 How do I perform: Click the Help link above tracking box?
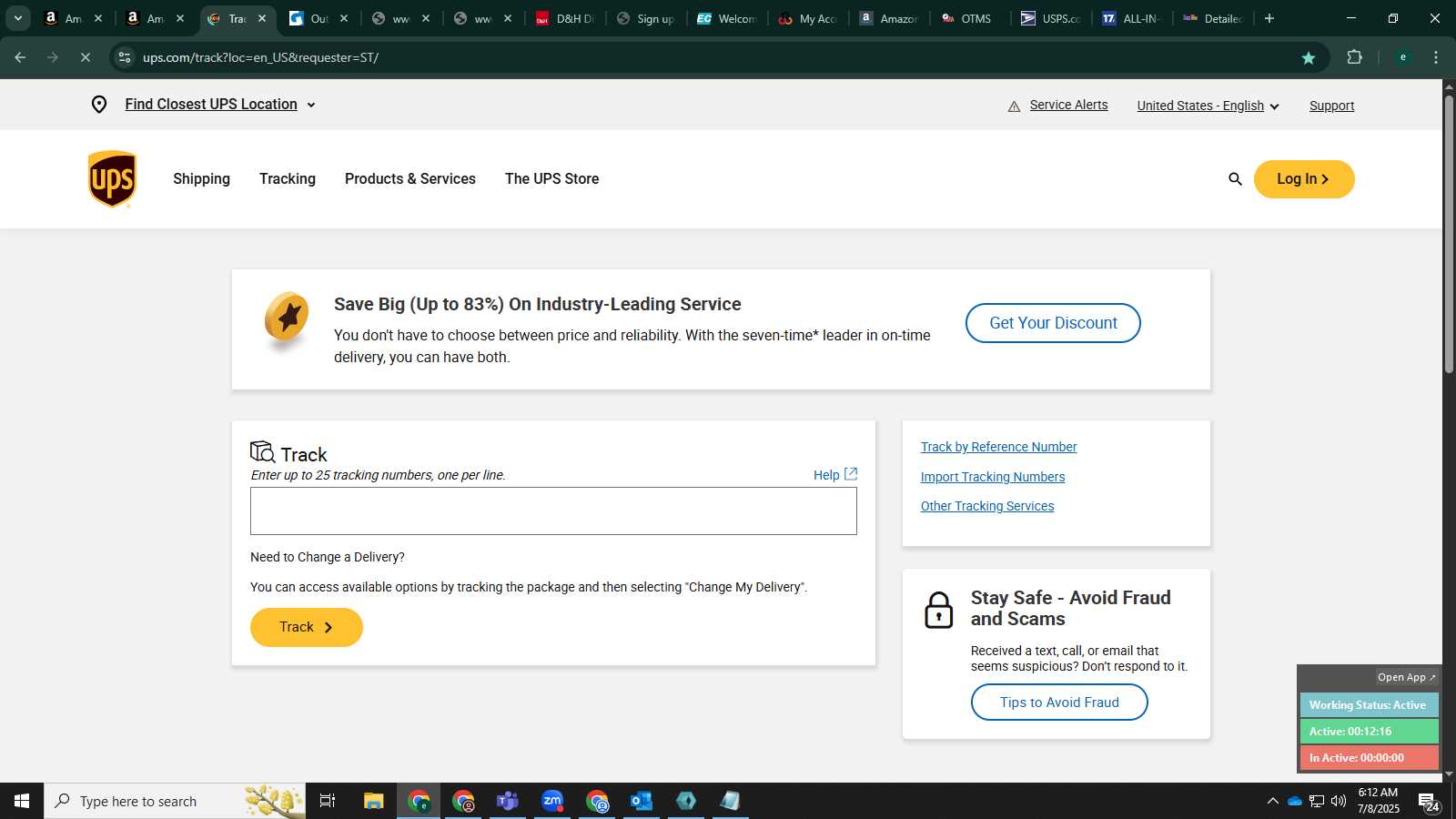[826, 475]
